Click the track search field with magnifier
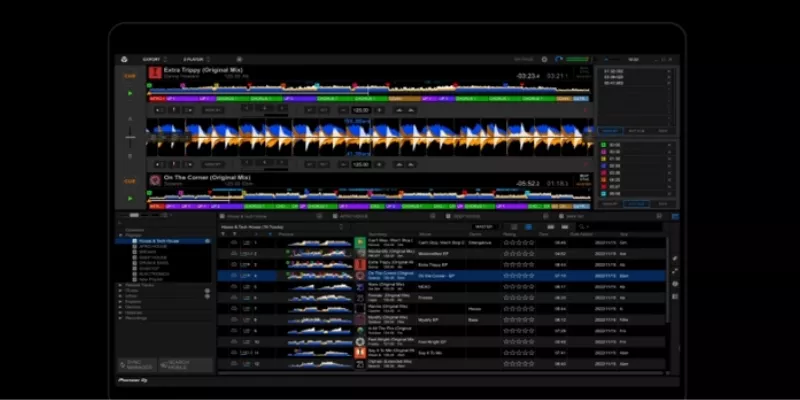This screenshot has height=400, width=800. point(620,227)
